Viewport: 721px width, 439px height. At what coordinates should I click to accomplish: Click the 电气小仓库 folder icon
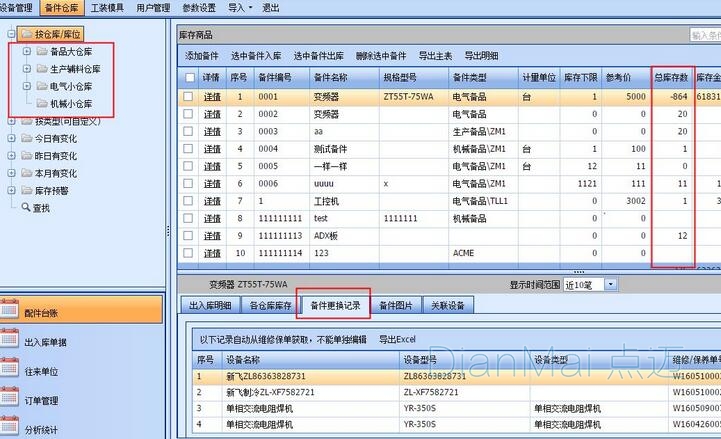point(42,86)
